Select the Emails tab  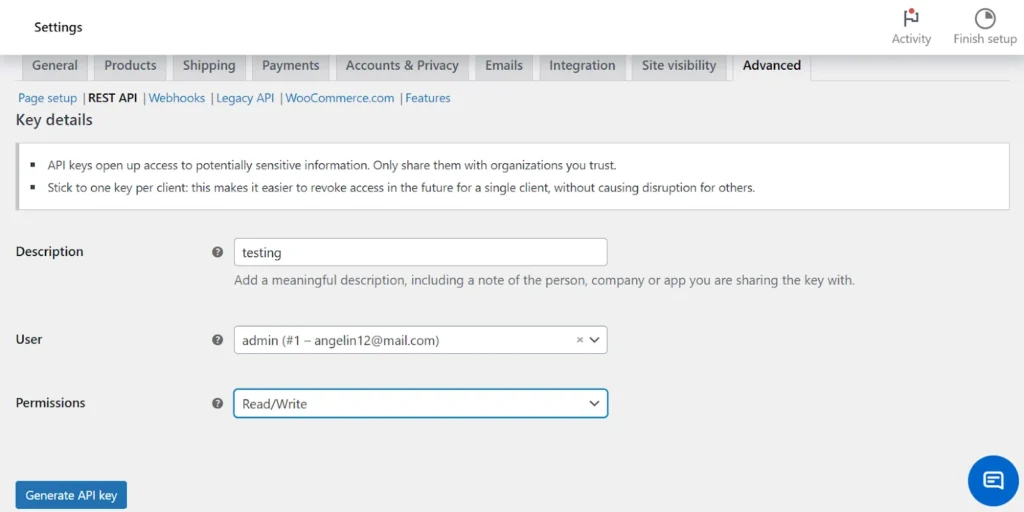tap(504, 66)
